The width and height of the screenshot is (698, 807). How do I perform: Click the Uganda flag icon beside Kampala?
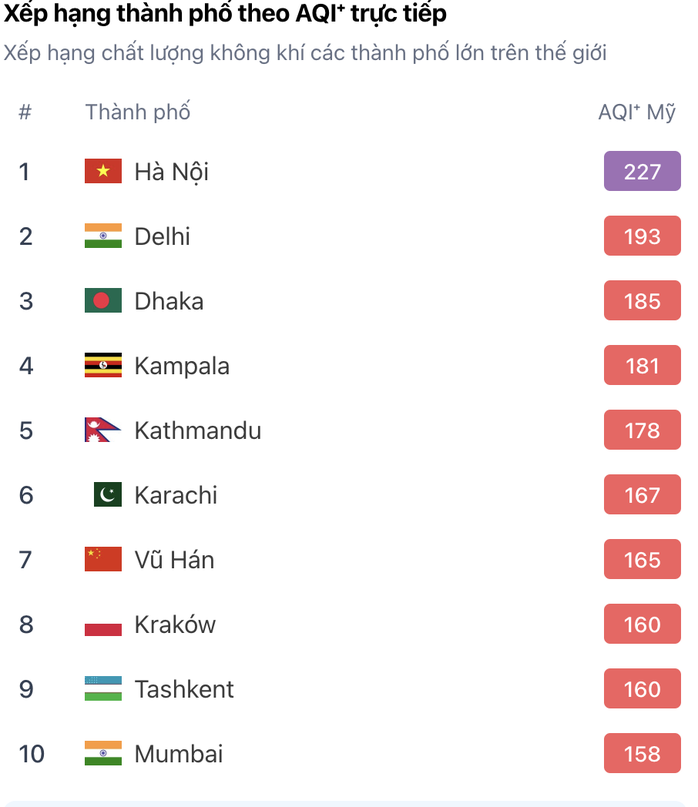tap(103, 365)
